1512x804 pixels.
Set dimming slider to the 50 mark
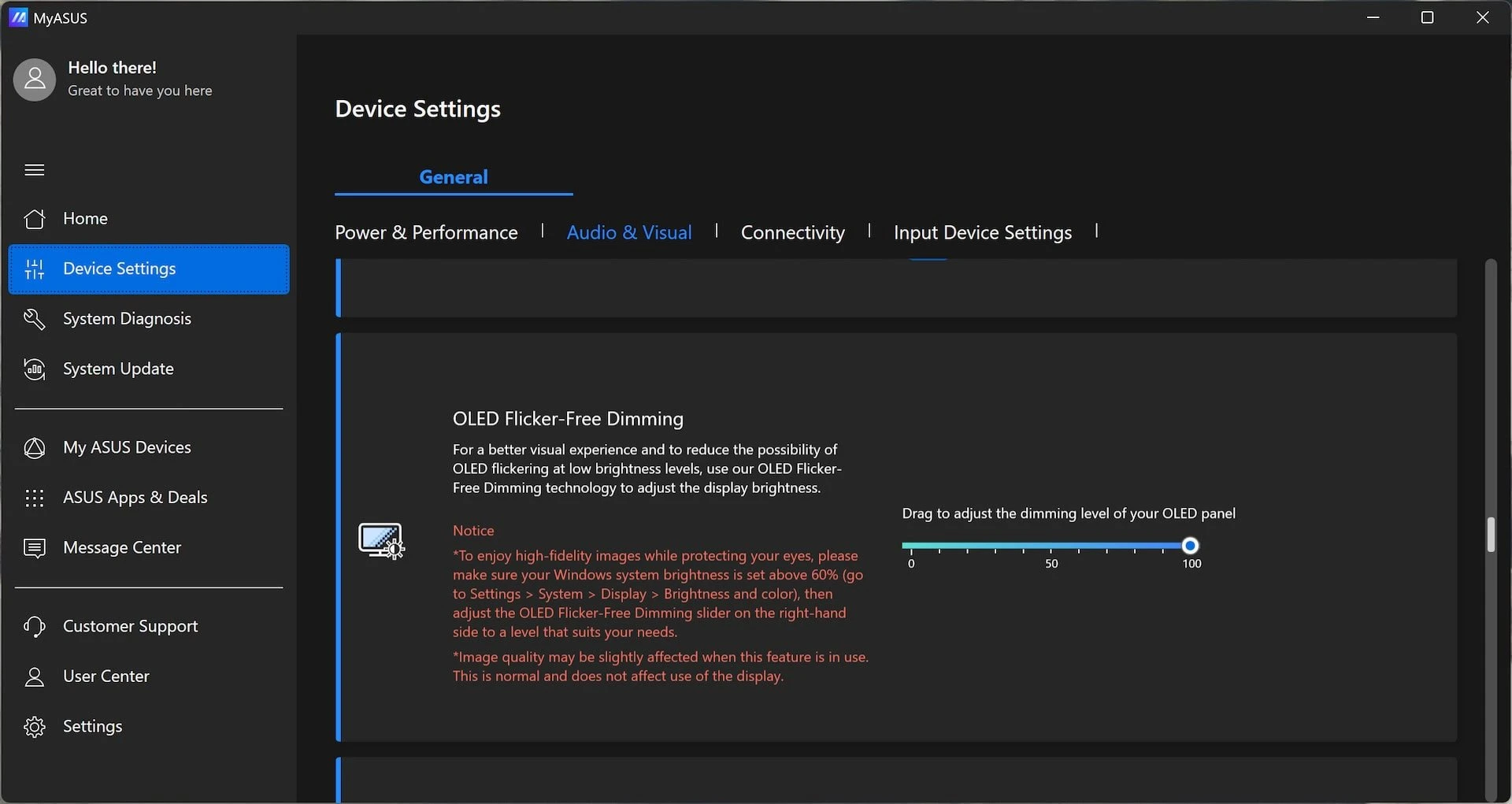pos(1051,546)
